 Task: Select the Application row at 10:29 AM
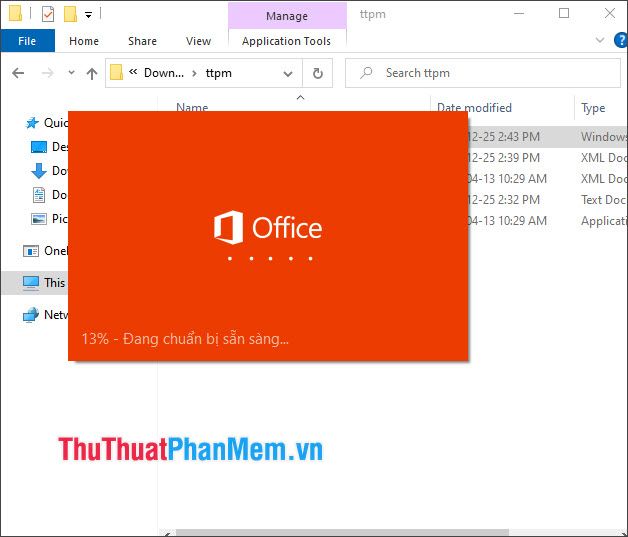pyautogui.click(x=547, y=221)
